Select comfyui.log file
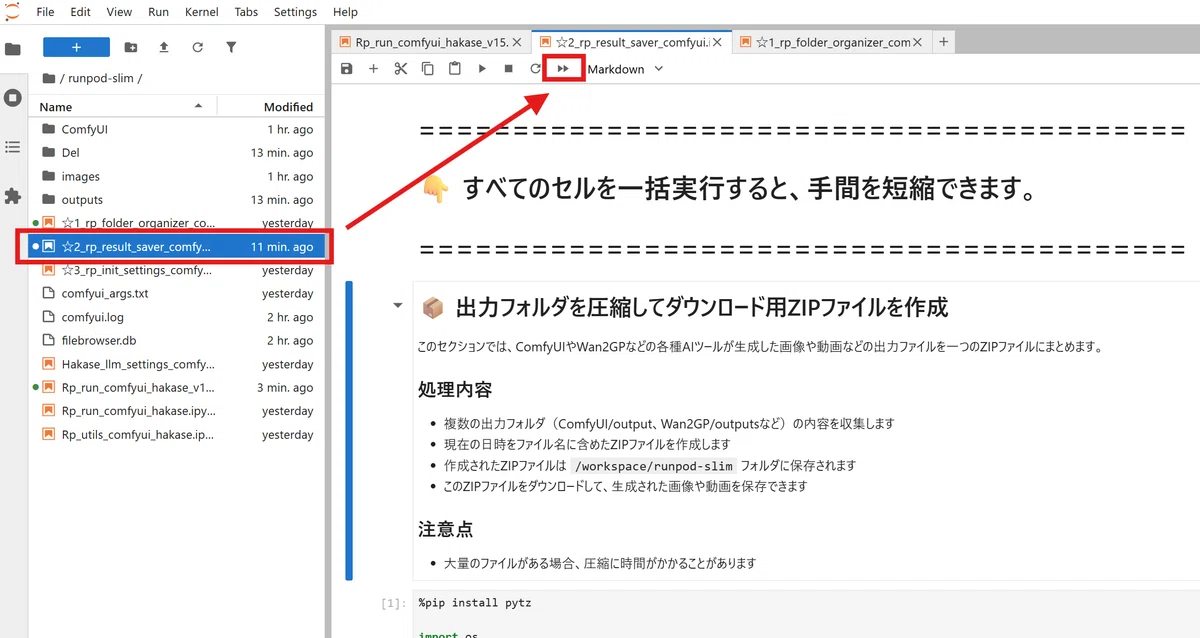This screenshot has height=638, width=1200. click(x=176, y=317)
